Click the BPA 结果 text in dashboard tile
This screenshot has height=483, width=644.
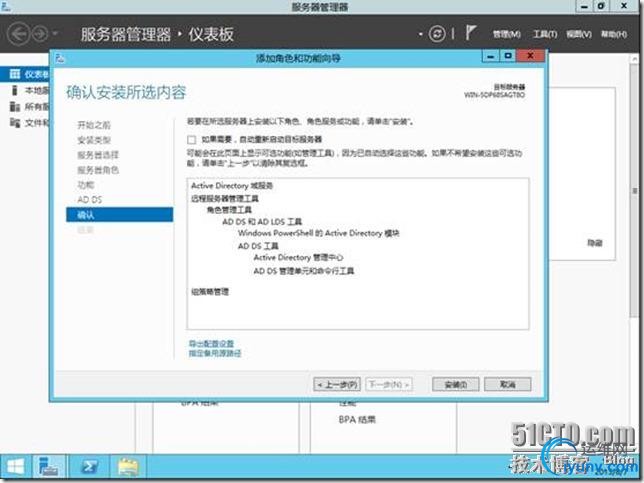click(357, 420)
